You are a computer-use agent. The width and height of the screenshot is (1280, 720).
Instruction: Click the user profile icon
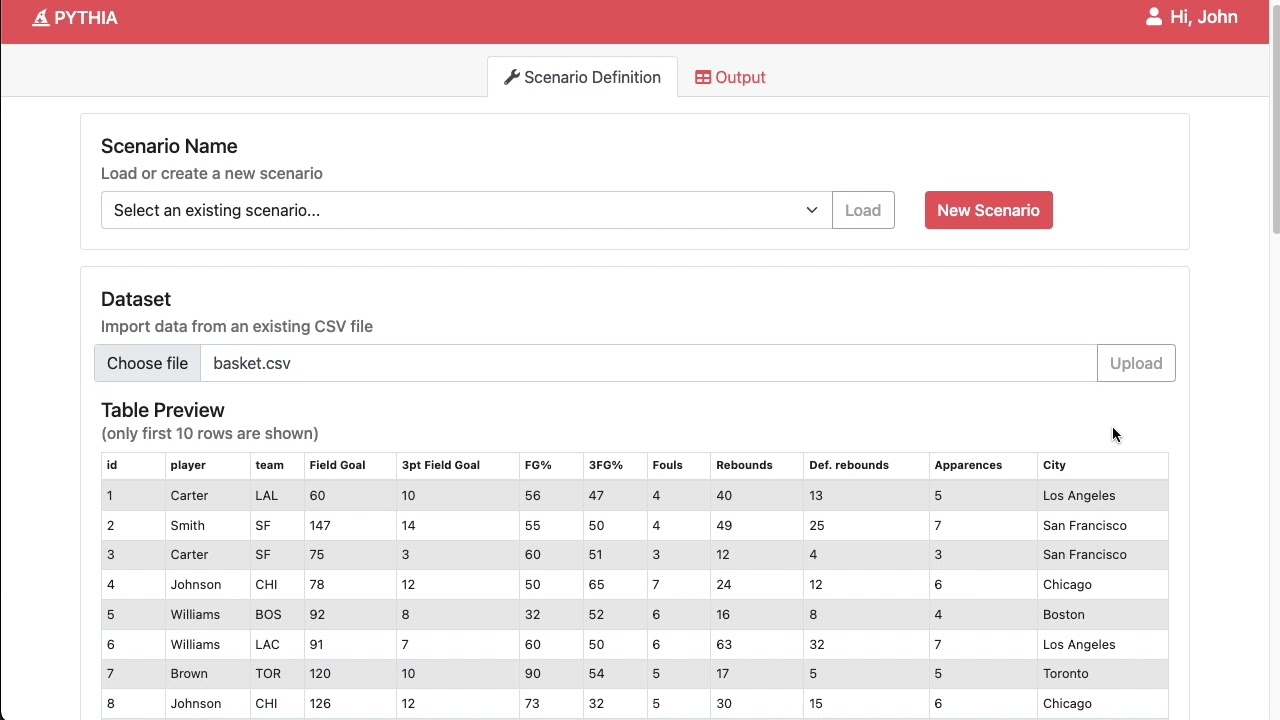(1154, 17)
